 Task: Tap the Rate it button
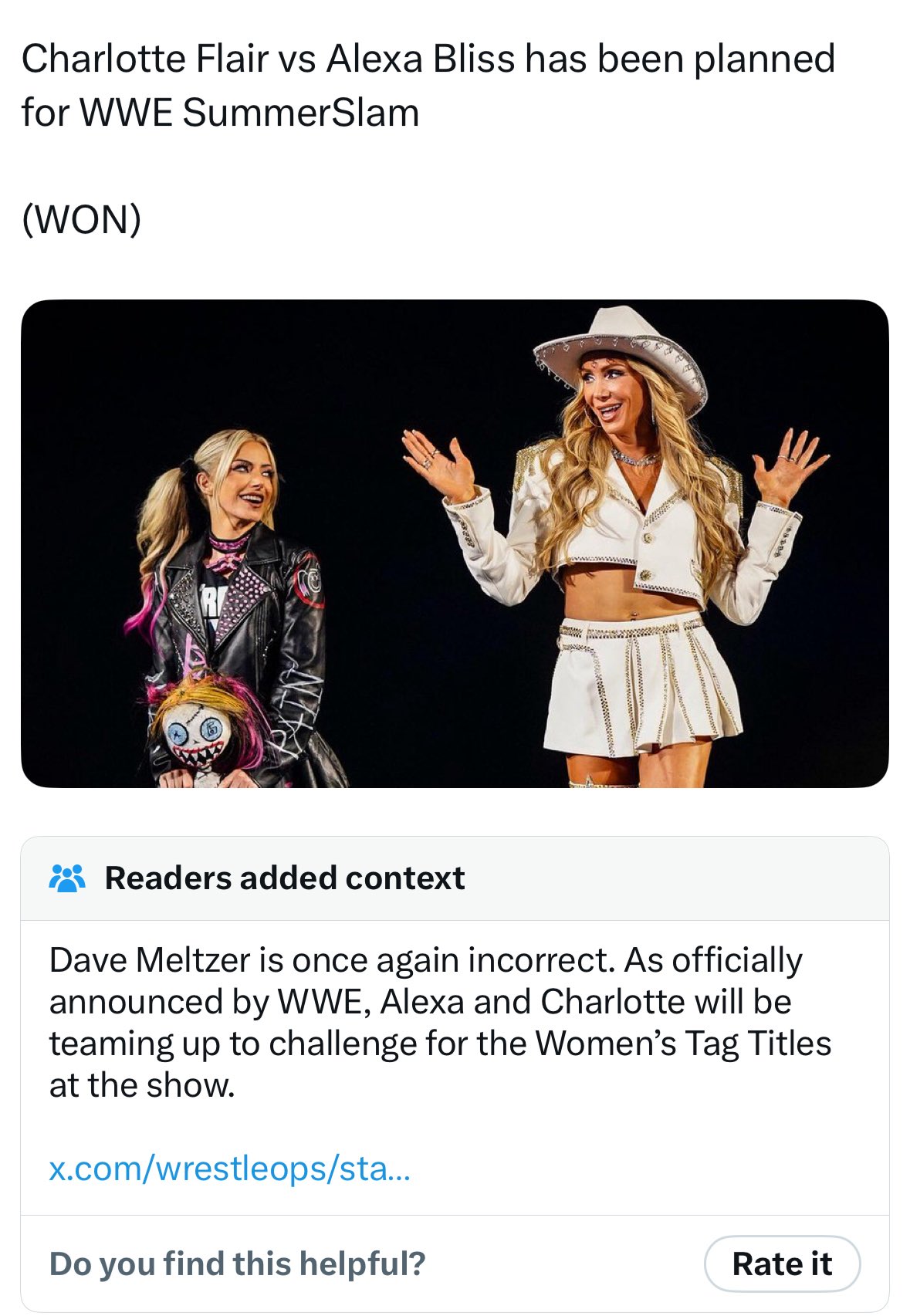pyautogui.click(x=782, y=1264)
